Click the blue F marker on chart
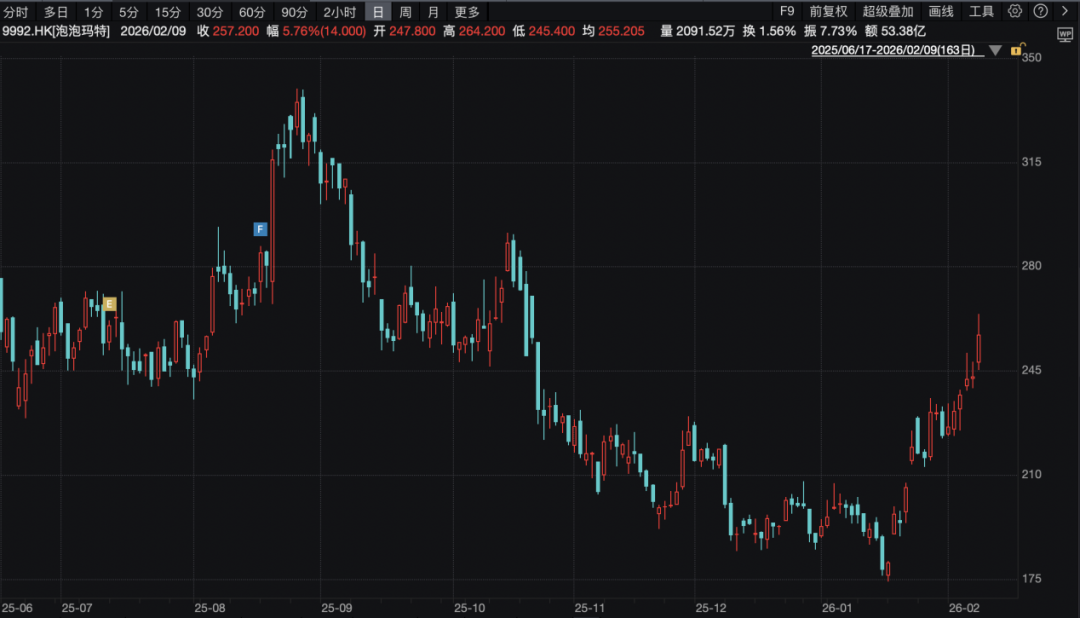The image size is (1080, 618). pos(260,229)
